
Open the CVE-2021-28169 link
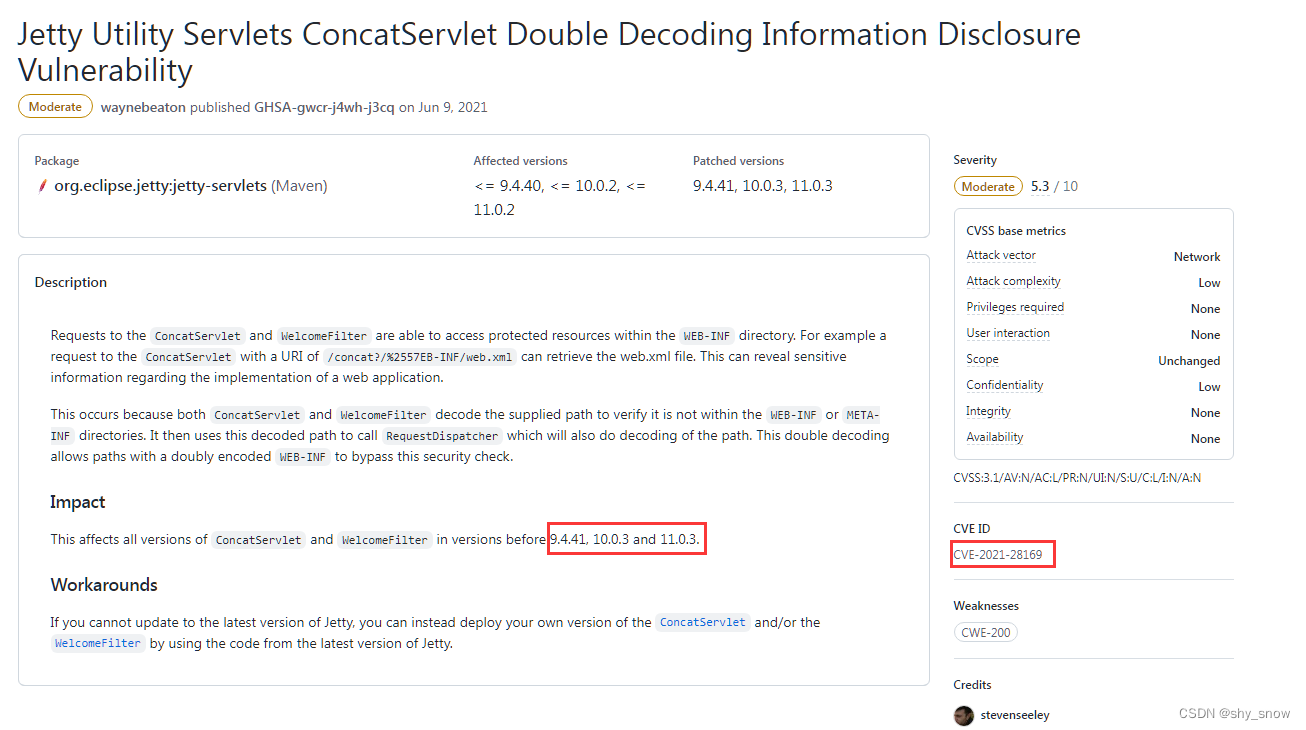[998, 555]
